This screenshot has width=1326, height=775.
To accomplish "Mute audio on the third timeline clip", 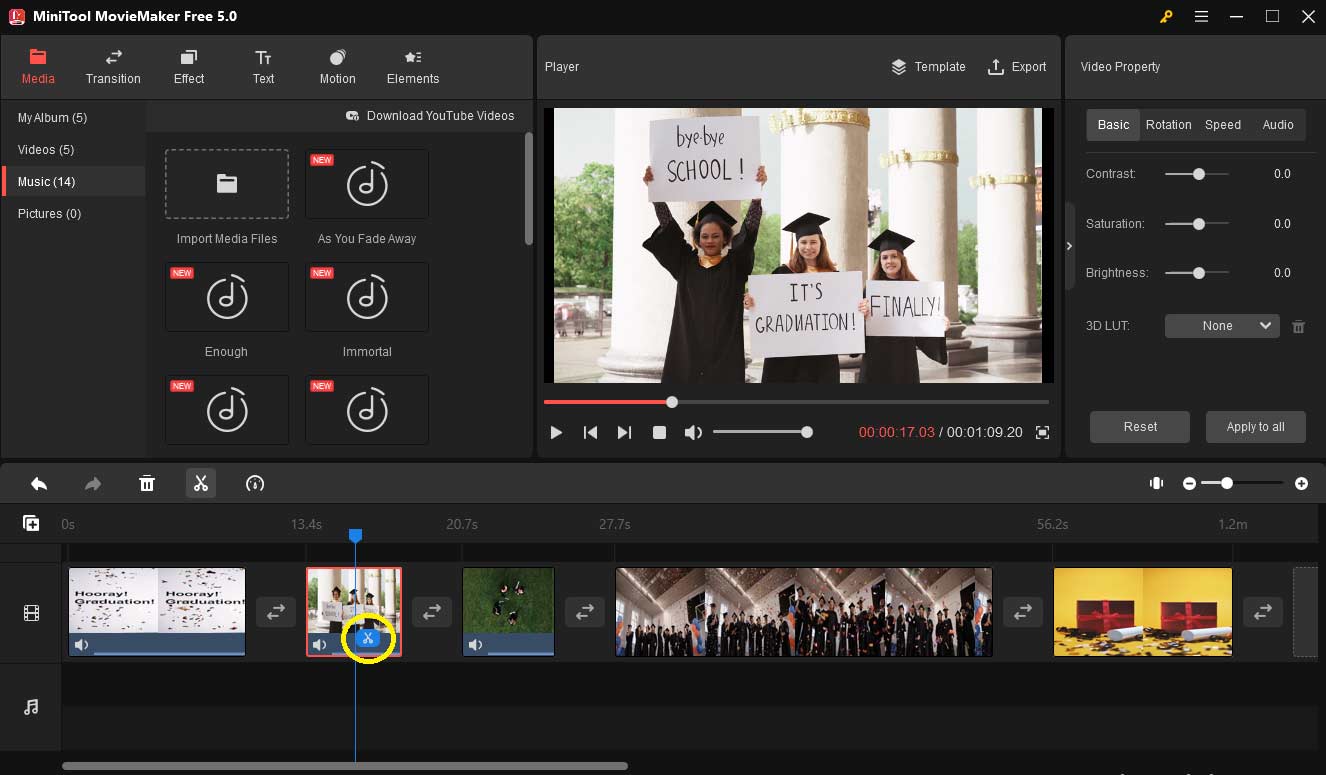I will point(475,644).
